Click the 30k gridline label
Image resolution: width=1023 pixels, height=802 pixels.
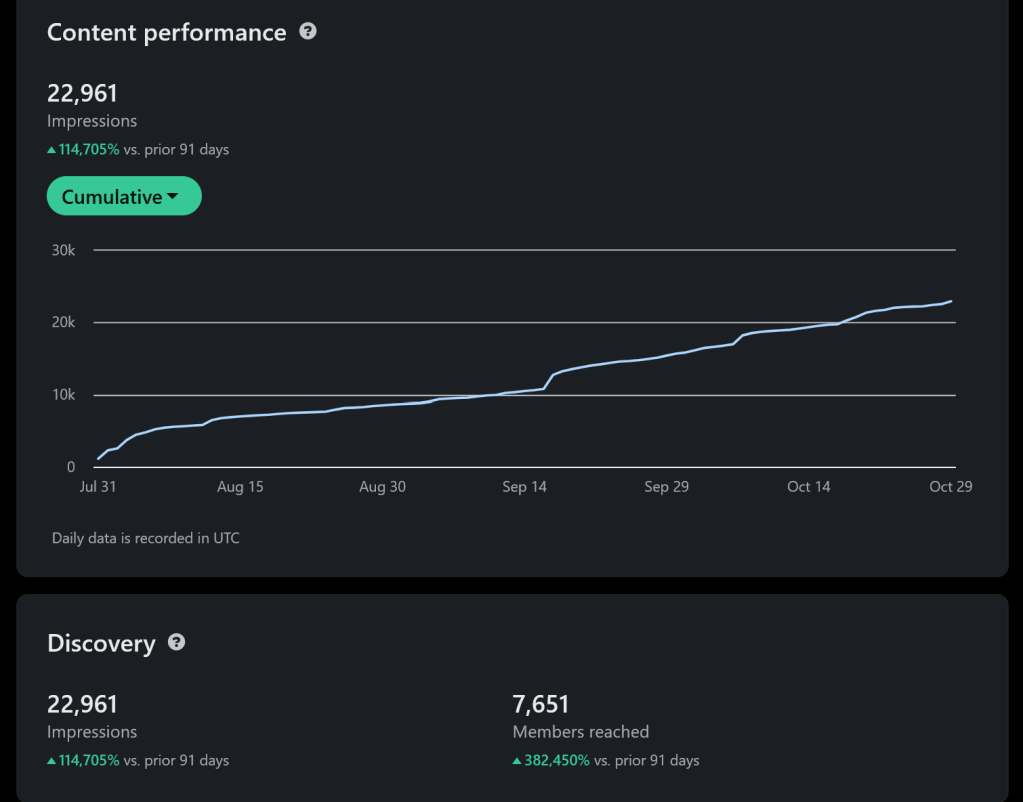(x=63, y=250)
